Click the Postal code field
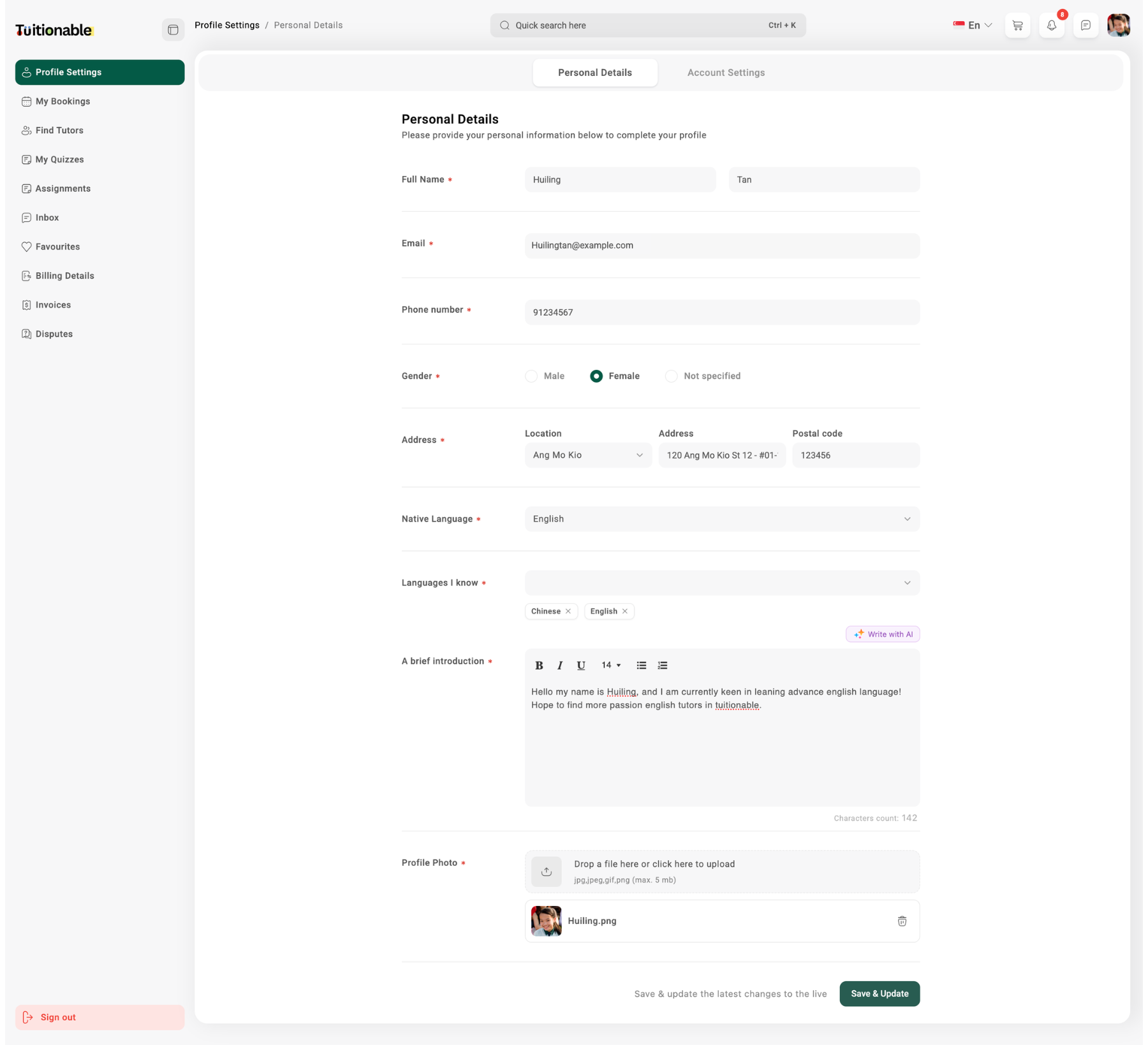The image size is (1148, 1045). [x=856, y=455]
